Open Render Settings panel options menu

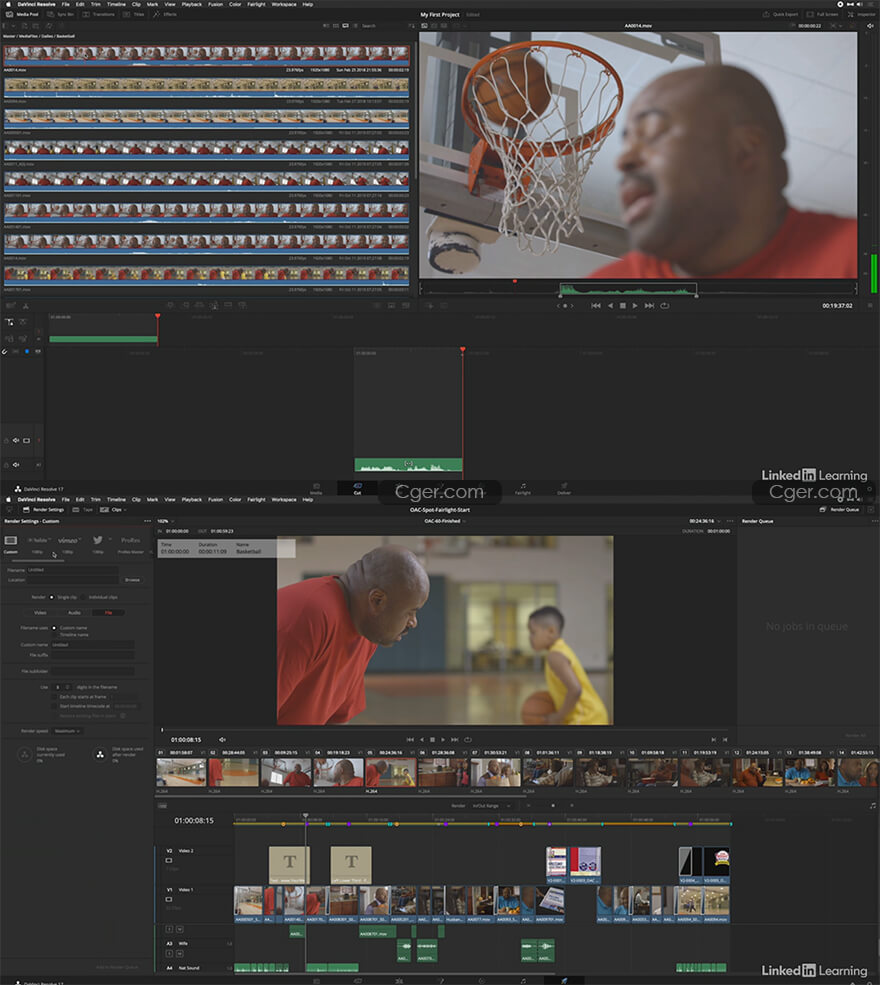[148, 521]
